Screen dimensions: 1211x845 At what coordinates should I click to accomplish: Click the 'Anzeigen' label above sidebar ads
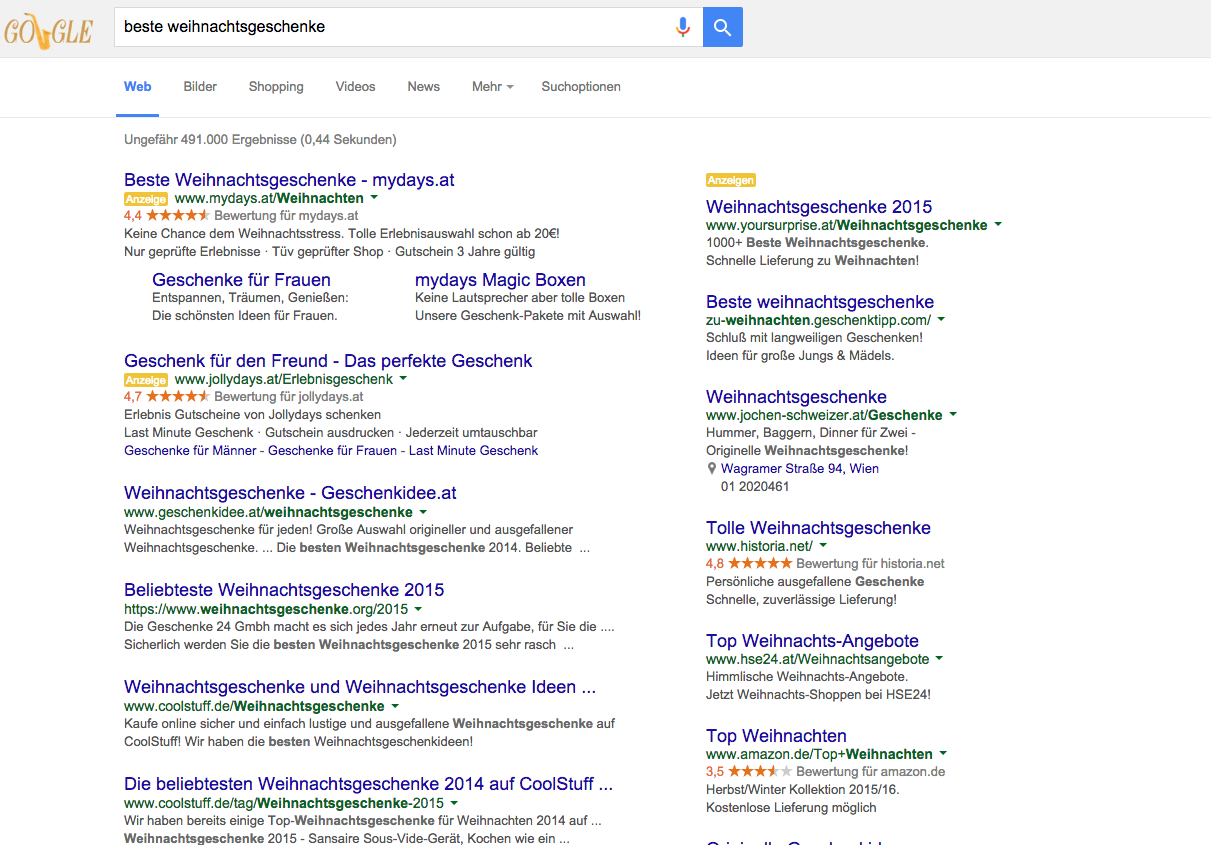731,180
